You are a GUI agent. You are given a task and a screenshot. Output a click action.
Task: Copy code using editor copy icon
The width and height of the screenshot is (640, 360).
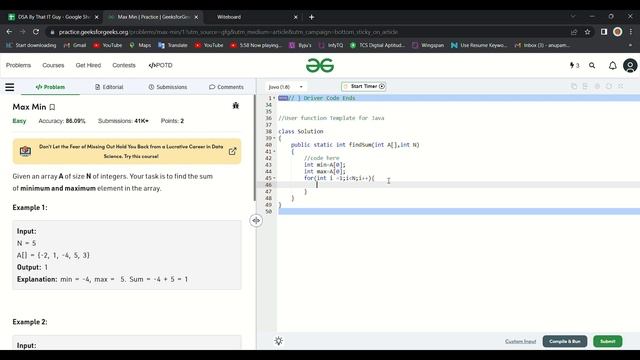[x=574, y=86]
